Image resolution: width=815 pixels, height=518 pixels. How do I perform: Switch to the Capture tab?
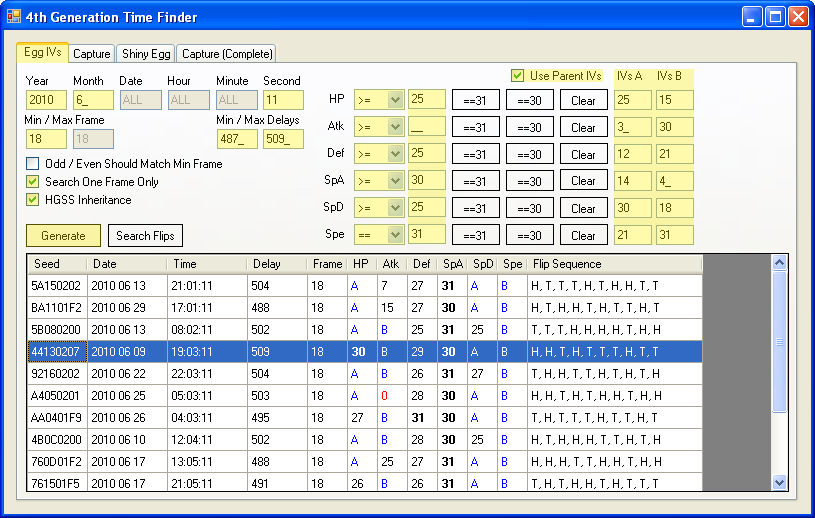coord(91,54)
